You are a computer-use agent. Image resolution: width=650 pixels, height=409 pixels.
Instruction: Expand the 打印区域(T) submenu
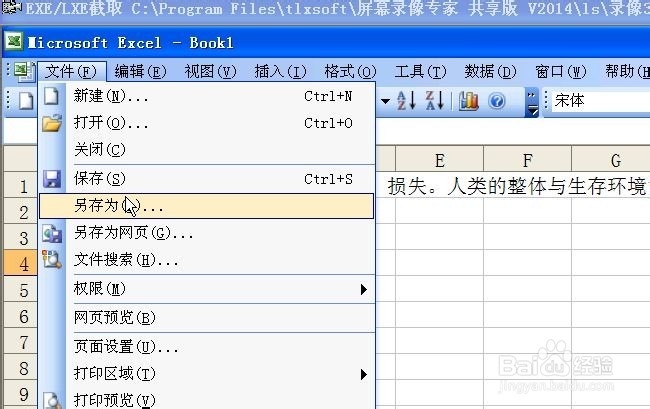207,374
